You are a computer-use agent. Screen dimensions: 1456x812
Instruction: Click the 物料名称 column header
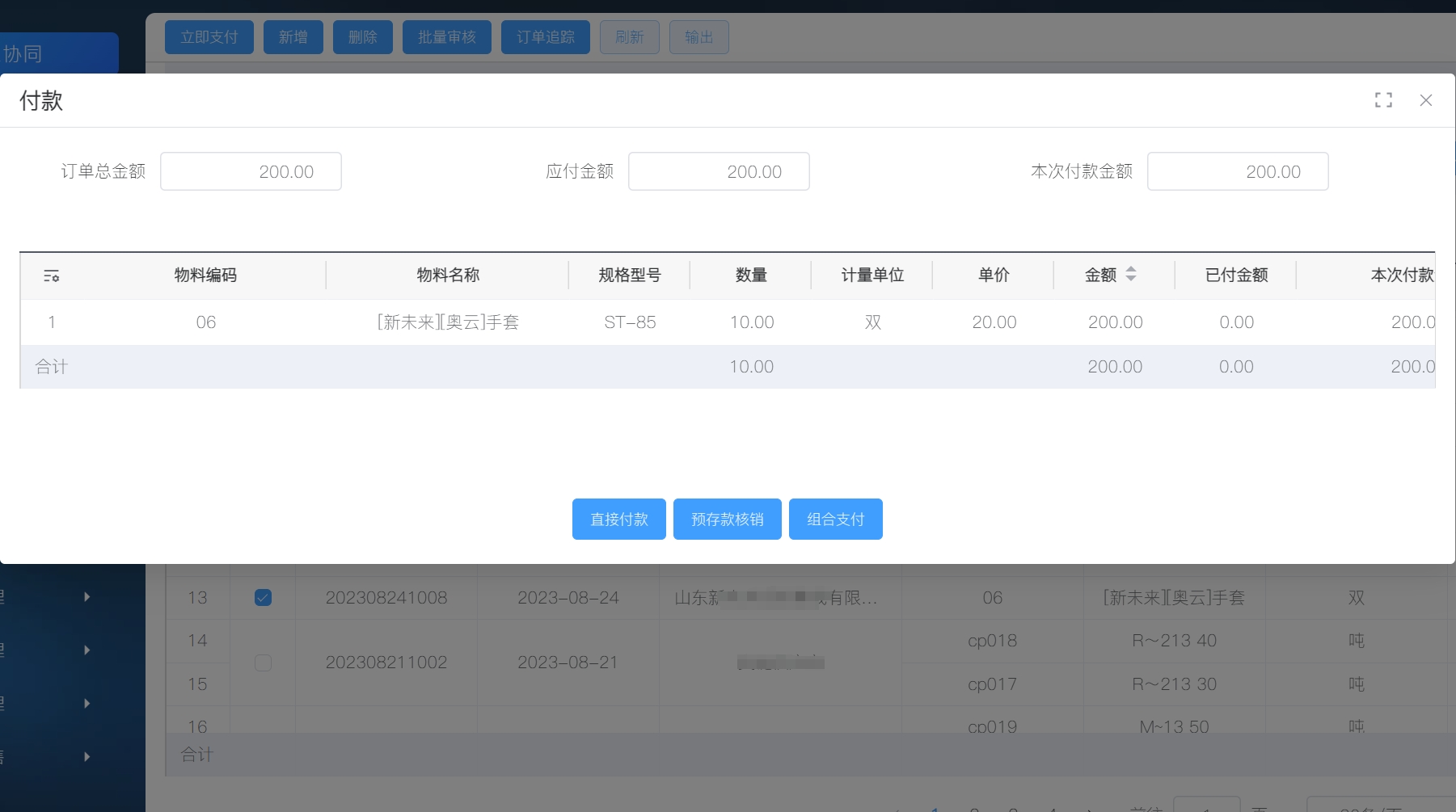coord(447,276)
